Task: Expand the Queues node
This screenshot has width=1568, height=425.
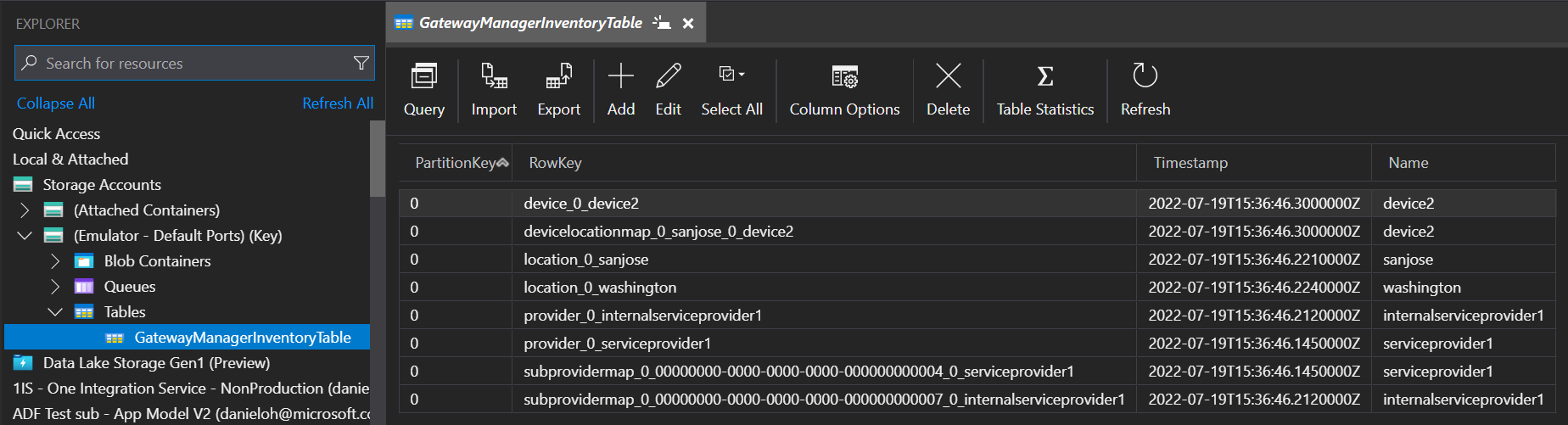Action: pos(55,286)
